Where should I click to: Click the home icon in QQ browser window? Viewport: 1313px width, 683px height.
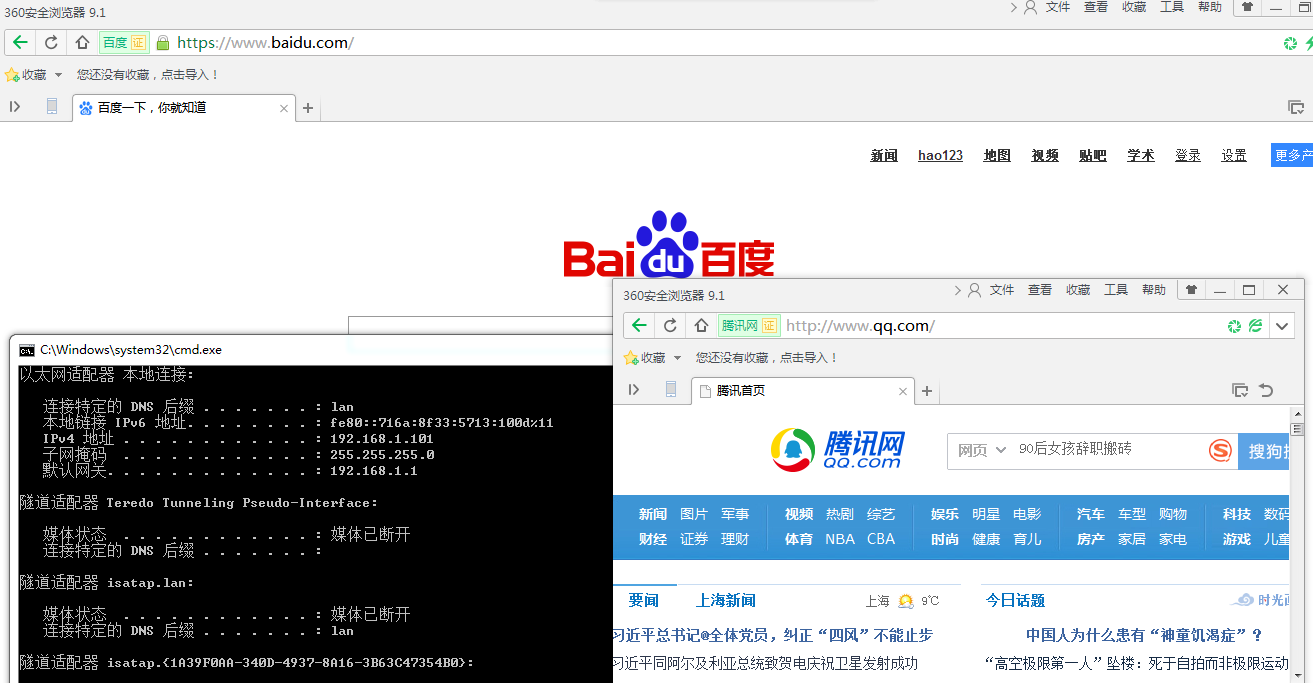pos(701,325)
